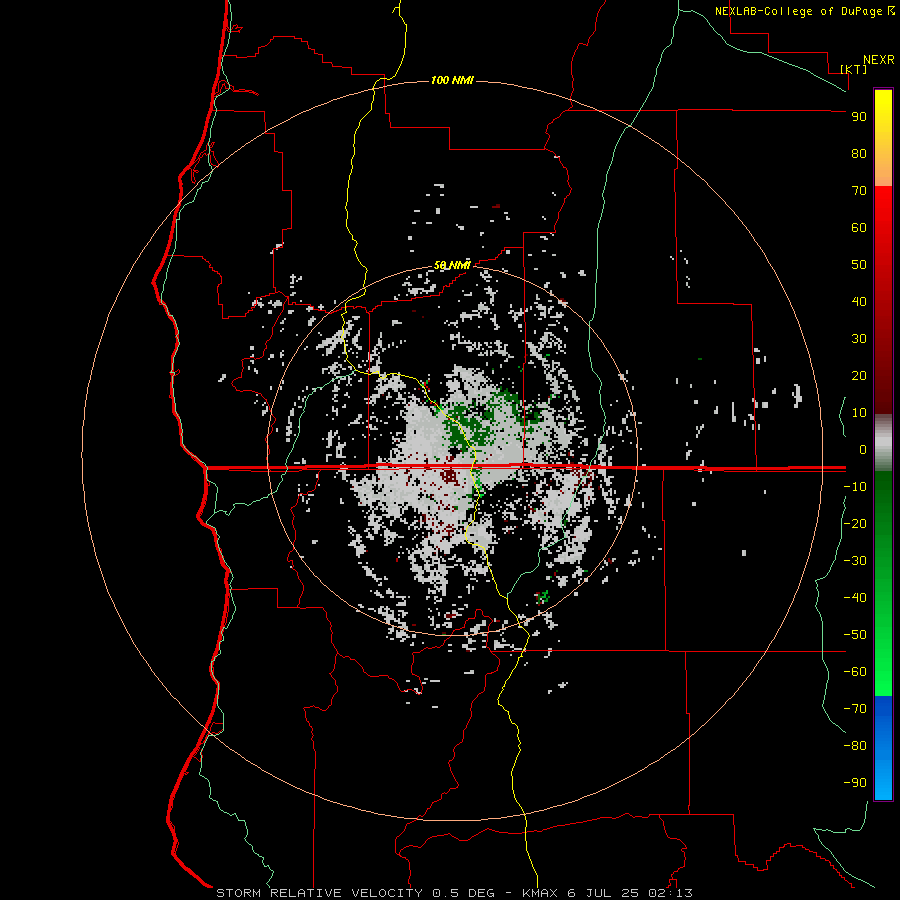Click the 0 value on velocity scale

pyautogui.click(x=863, y=450)
